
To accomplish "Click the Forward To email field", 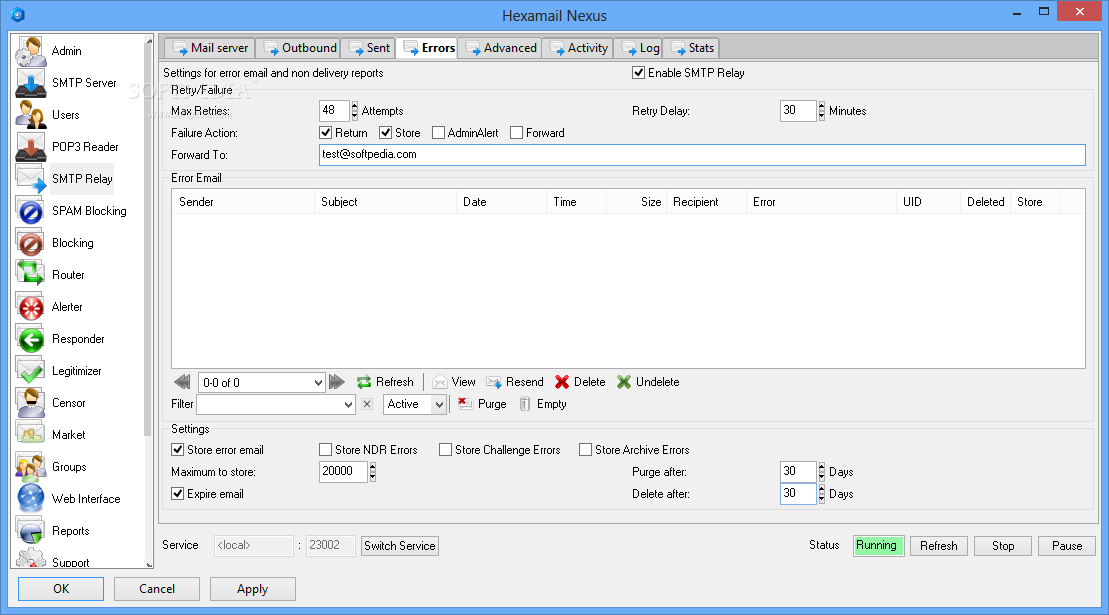I will point(702,155).
